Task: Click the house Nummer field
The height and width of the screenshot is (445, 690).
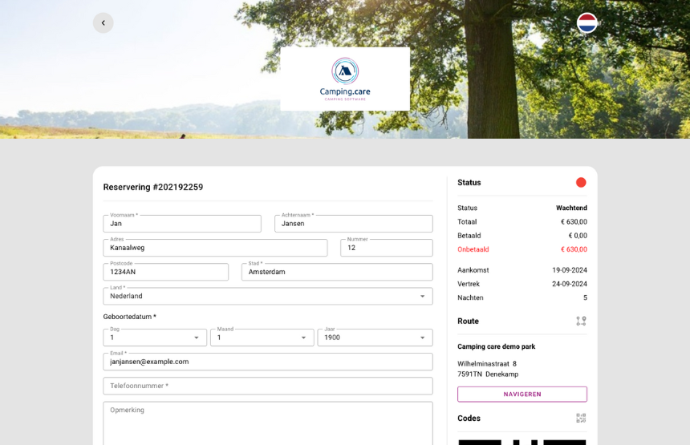Action: tap(386, 248)
